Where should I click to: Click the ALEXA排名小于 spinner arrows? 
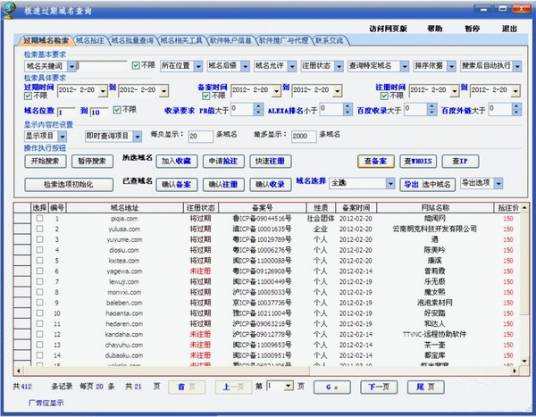pyautogui.click(x=348, y=110)
